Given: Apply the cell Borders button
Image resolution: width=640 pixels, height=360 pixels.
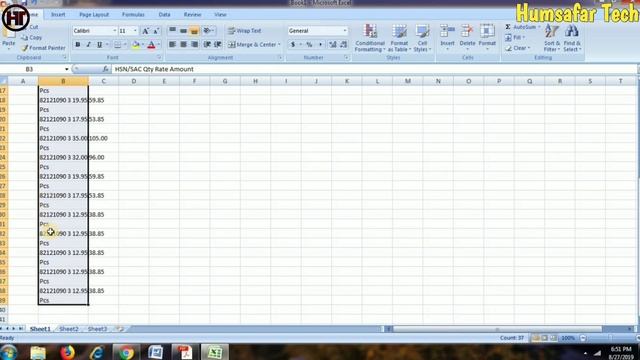Looking at the screenshot, I should 118,44.
